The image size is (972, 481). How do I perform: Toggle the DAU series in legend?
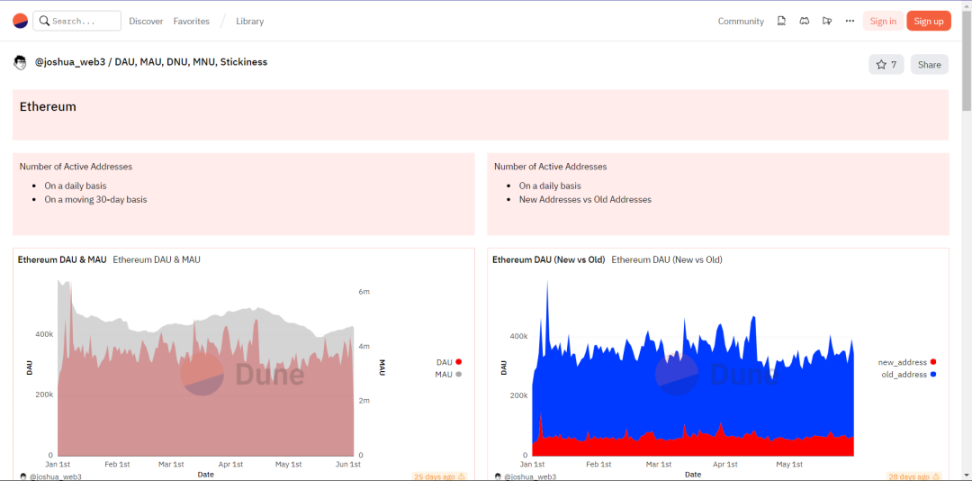[x=448, y=362]
